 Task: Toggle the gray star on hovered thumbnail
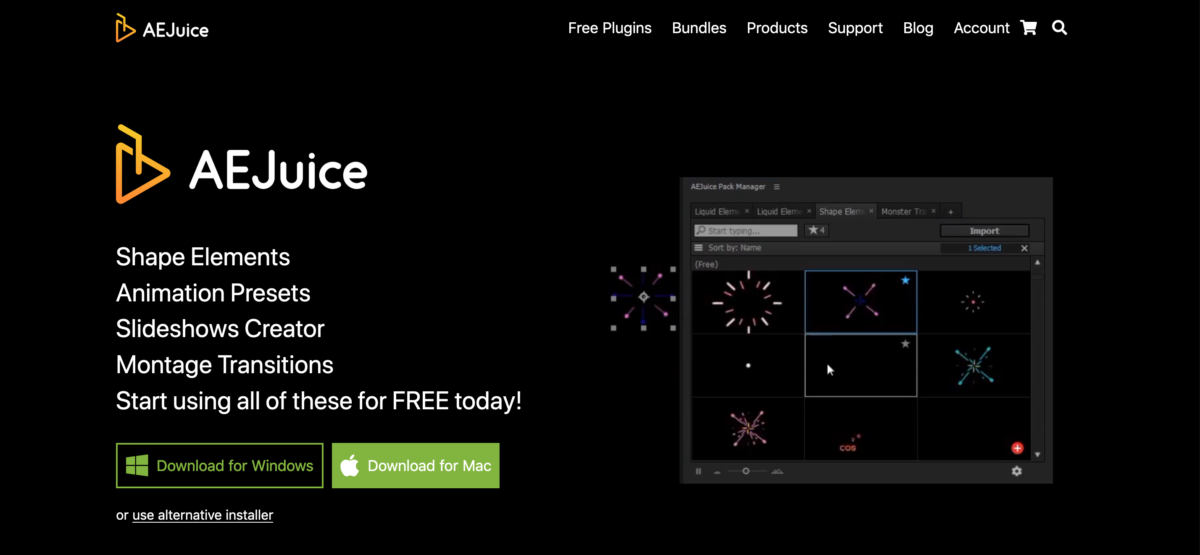[905, 343]
